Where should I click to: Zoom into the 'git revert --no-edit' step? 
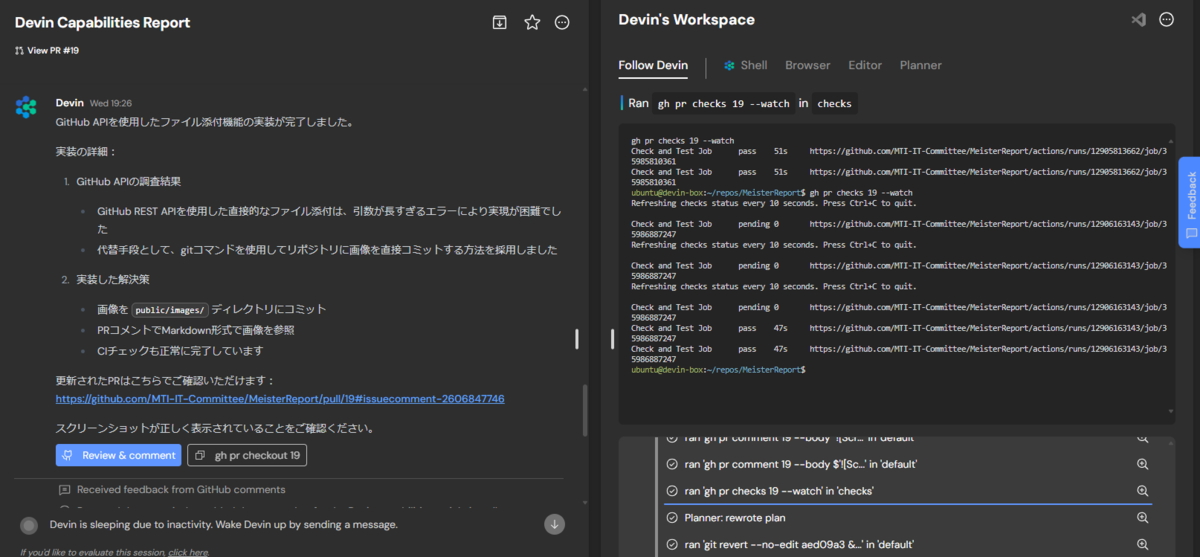pos(1142,545)
